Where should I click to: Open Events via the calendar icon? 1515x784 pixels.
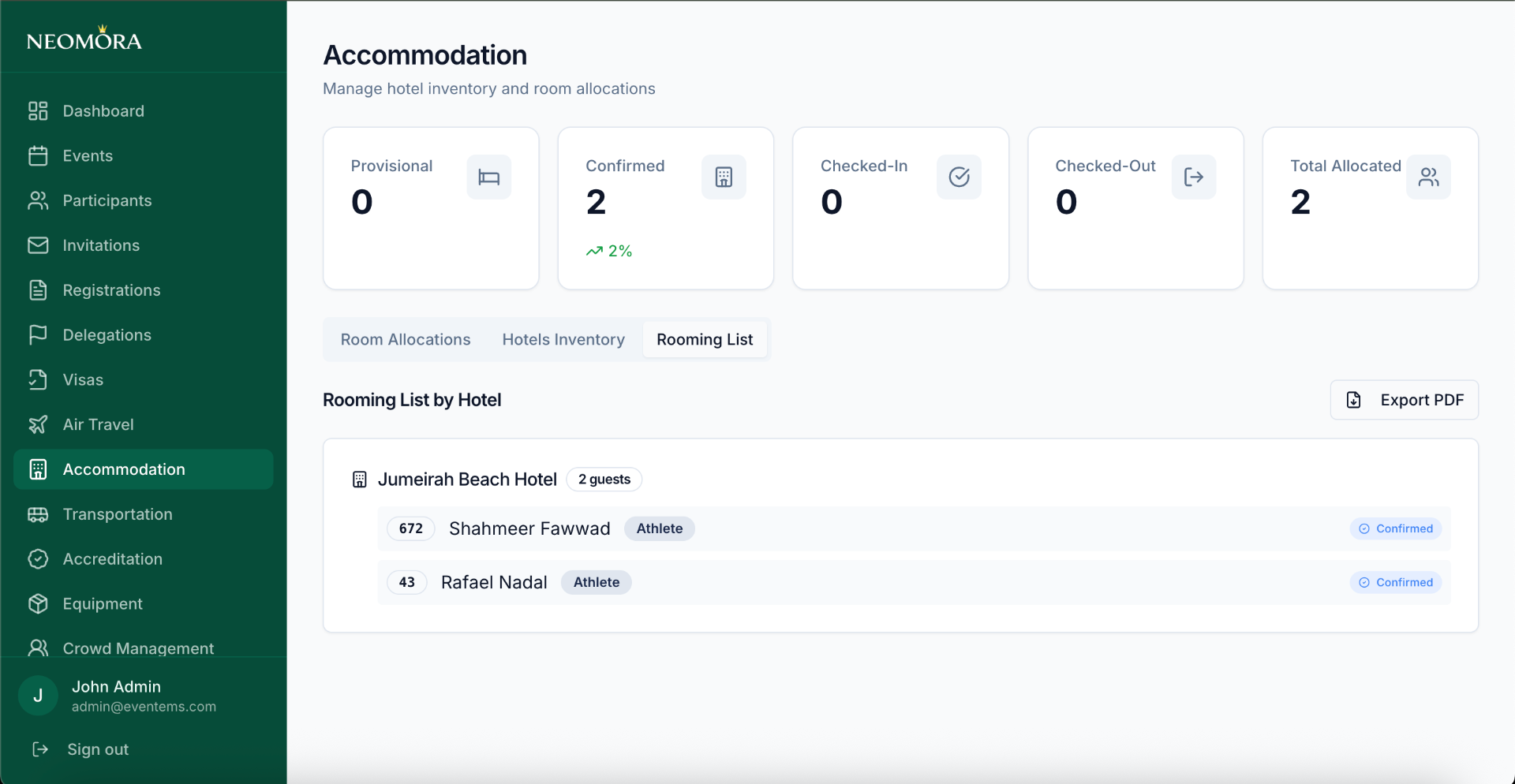[x=38, y=155]
